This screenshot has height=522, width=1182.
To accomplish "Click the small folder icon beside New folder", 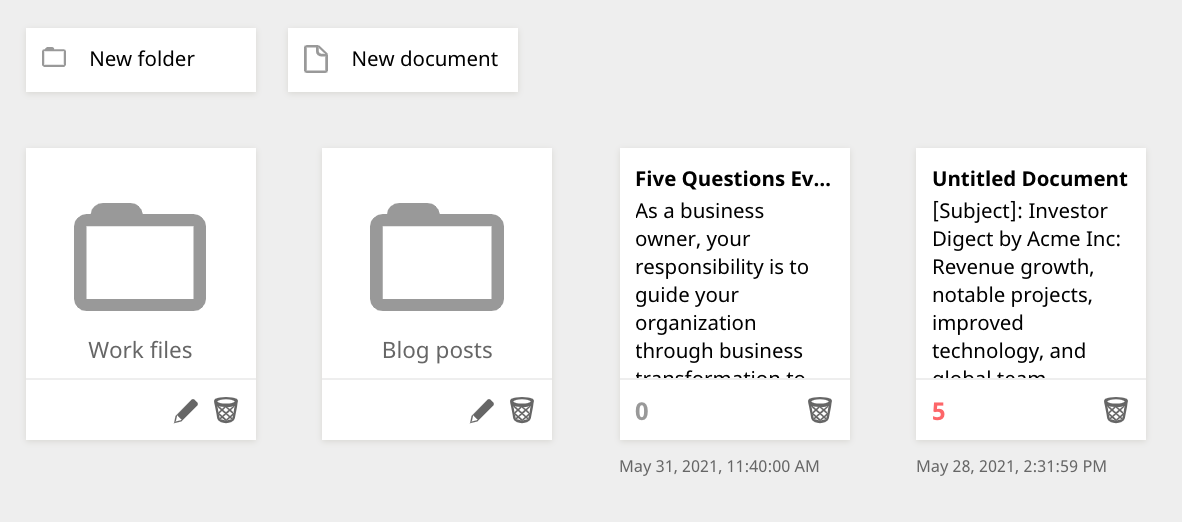I will point(54,58).
